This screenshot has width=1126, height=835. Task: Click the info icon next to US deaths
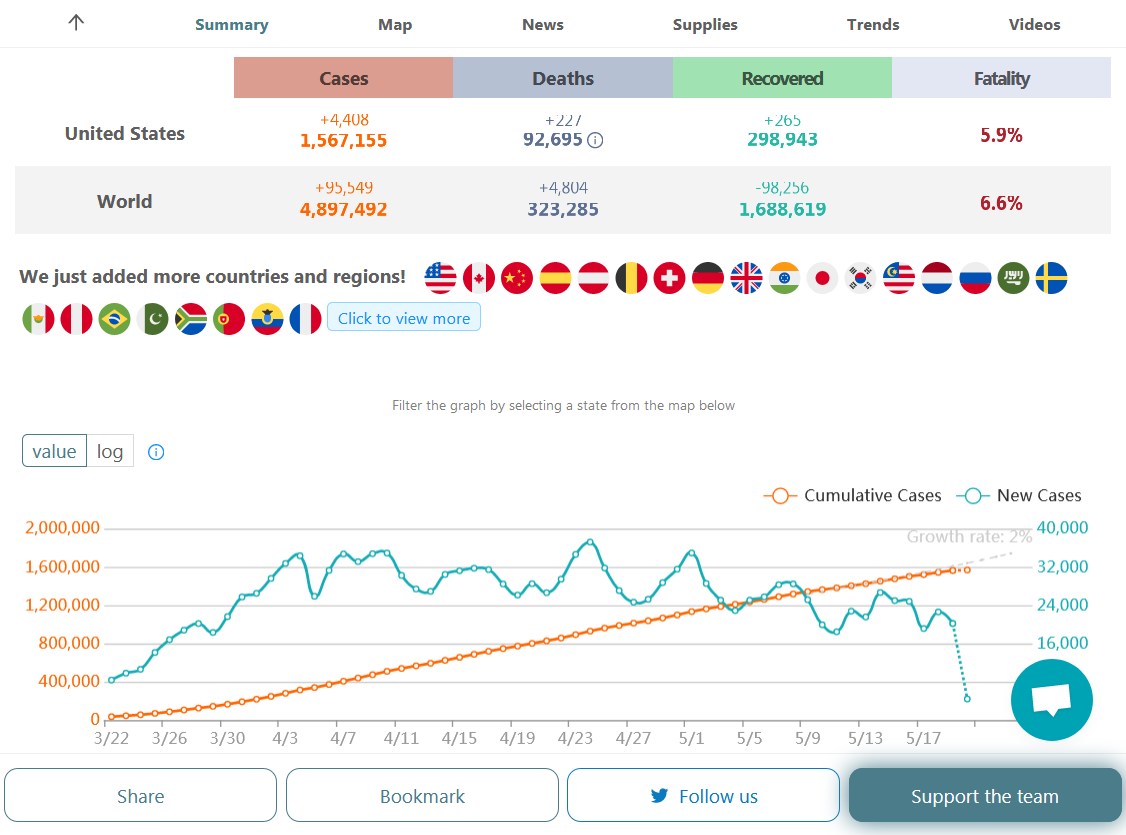[595, 141]
